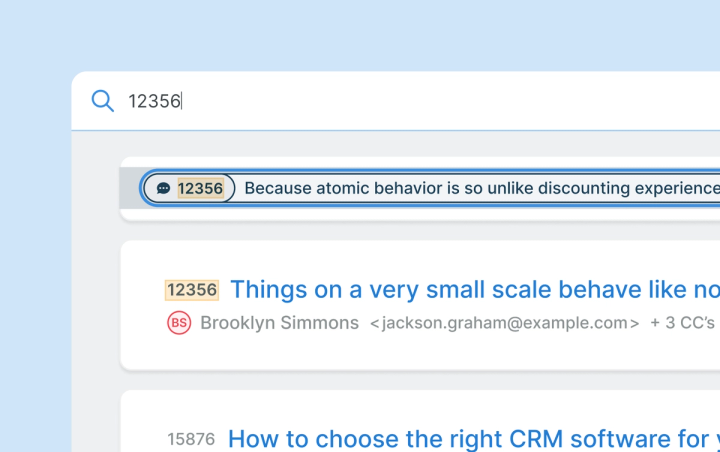The image size is (720, 452).
Task: Open "Things on a very small scale" result
Action: 475,289
